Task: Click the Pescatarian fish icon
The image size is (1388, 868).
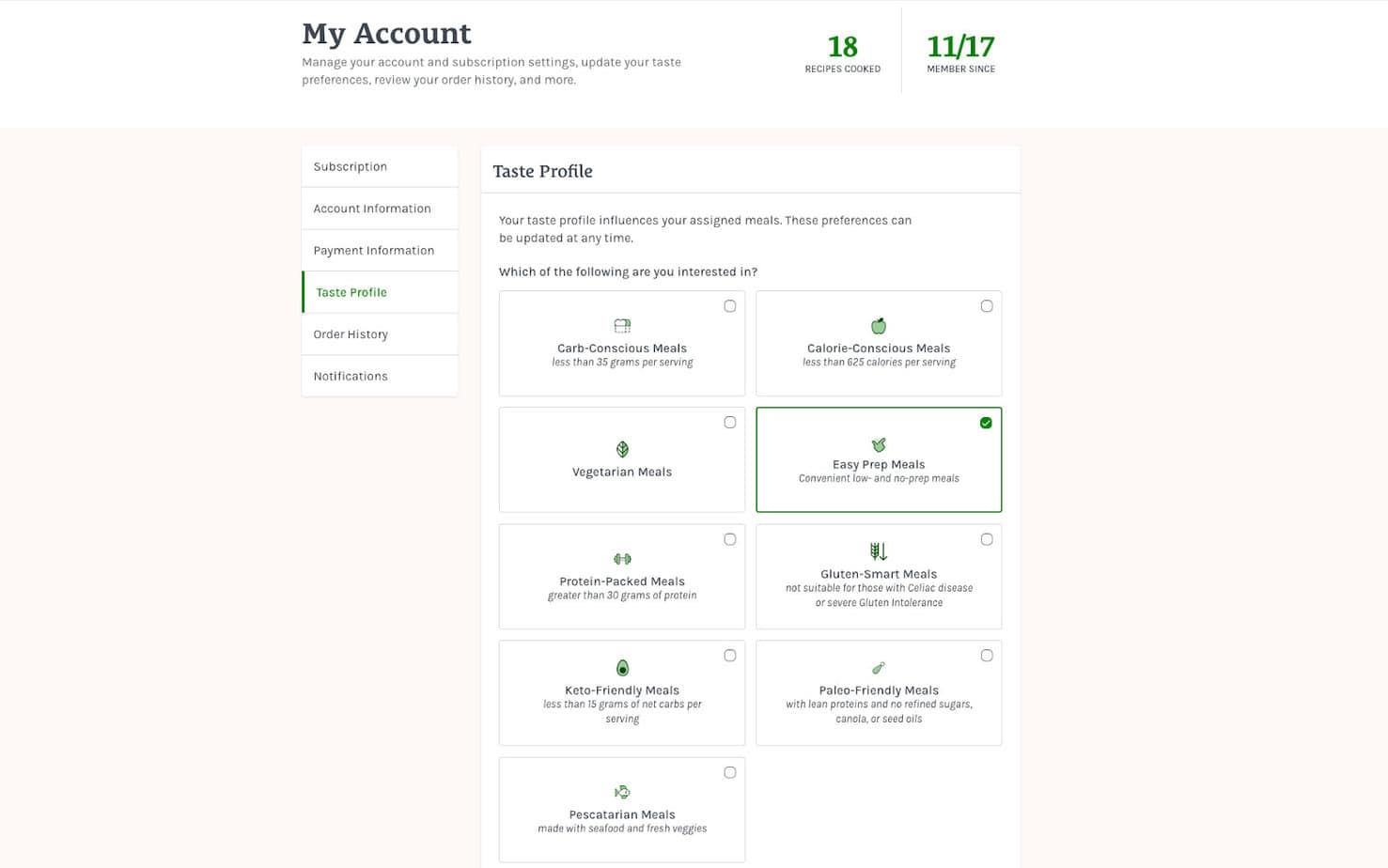Action: tap(622, 792)
